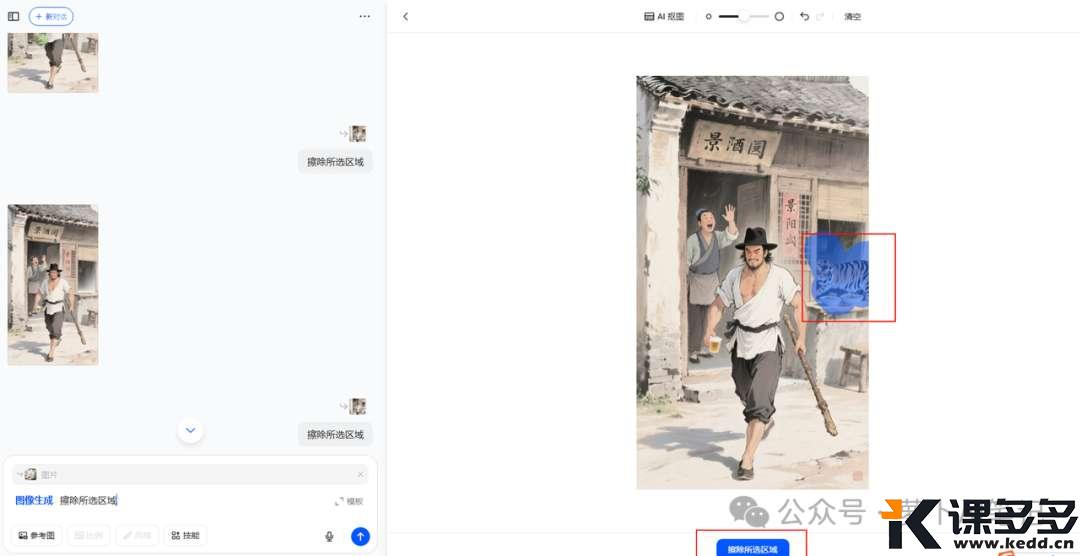Click the small brush size circle

point(708,17)
